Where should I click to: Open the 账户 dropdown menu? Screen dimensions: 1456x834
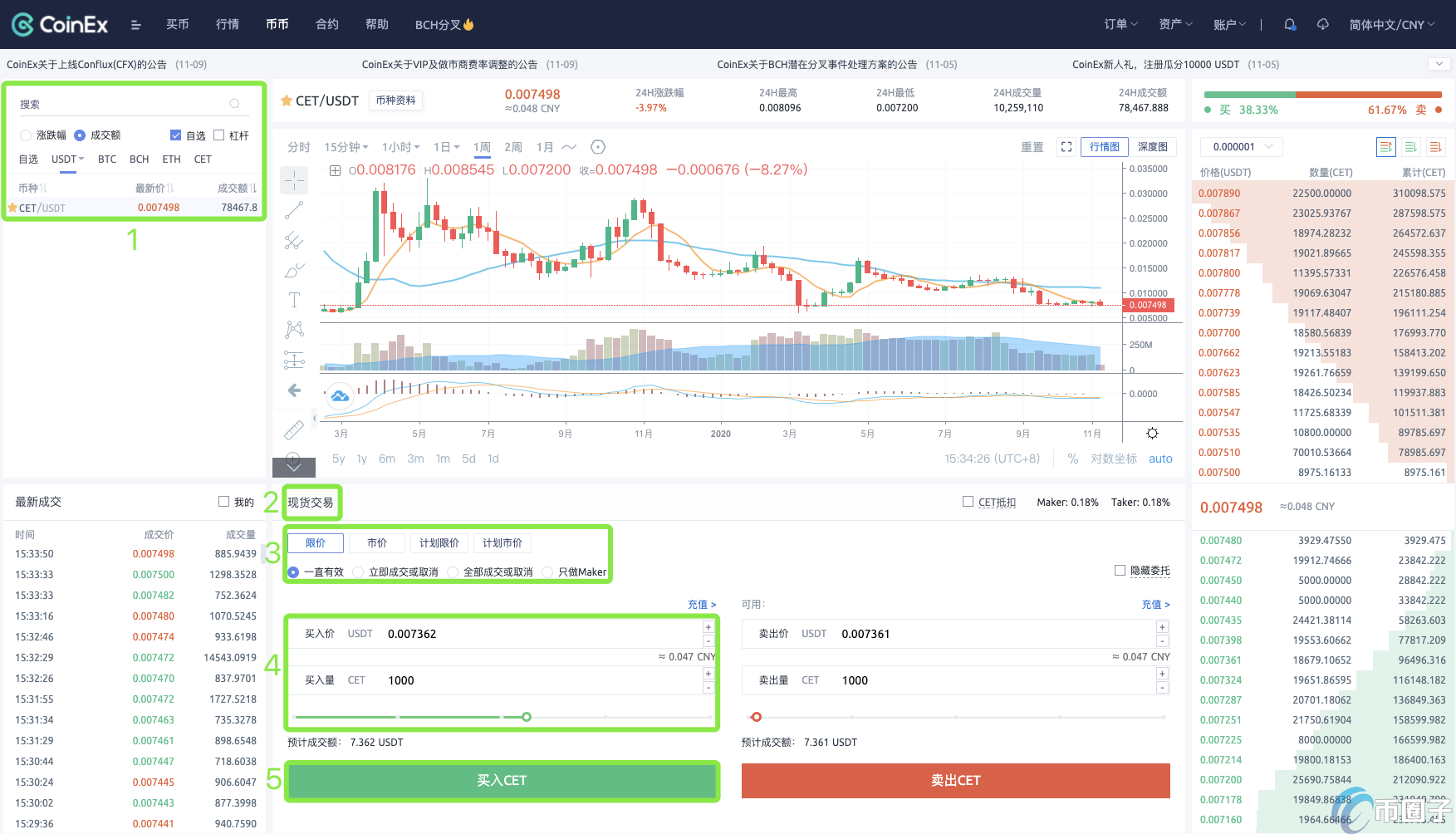(x=1229, y=25)
